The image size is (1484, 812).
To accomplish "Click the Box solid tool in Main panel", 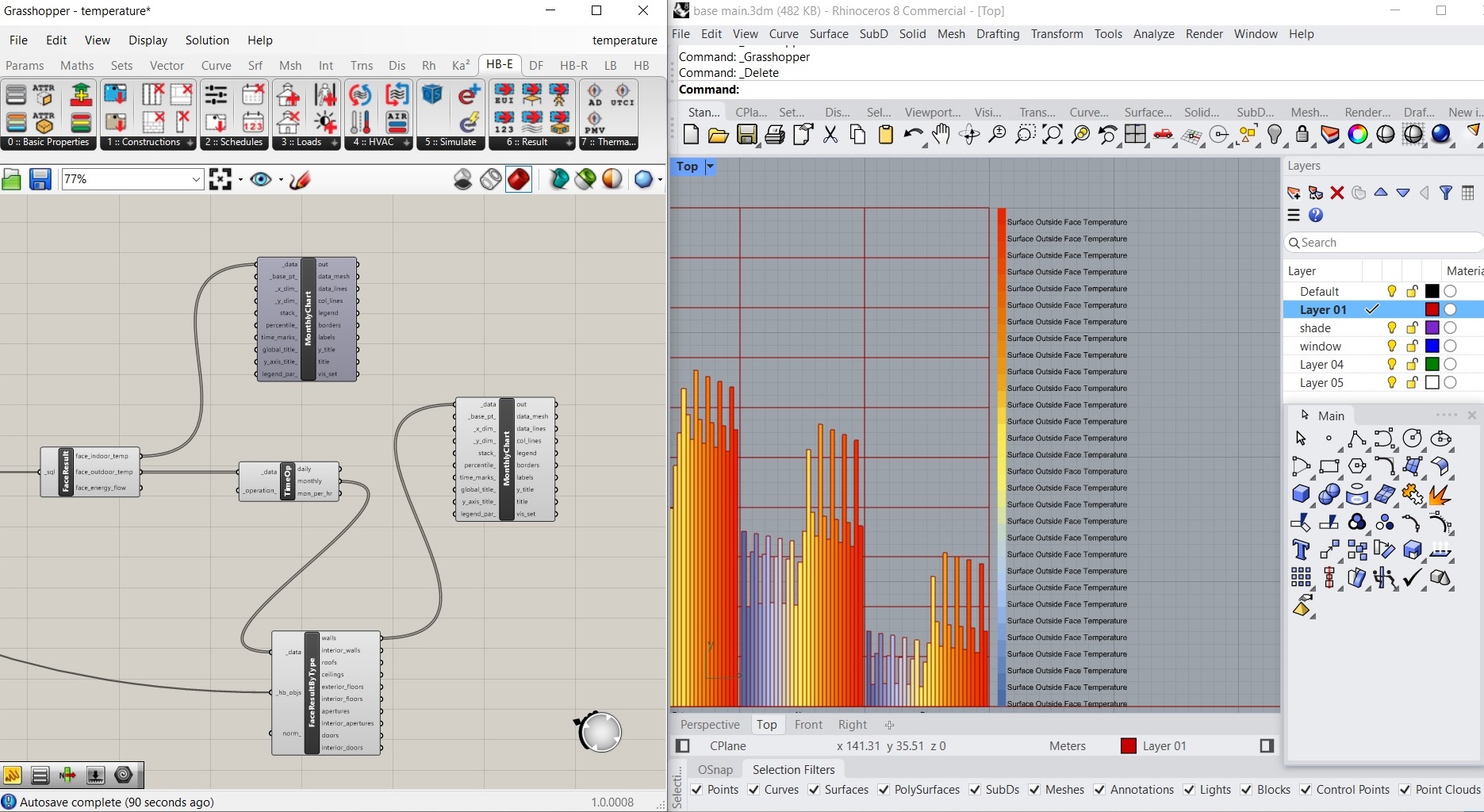I will pos(1301,494).
